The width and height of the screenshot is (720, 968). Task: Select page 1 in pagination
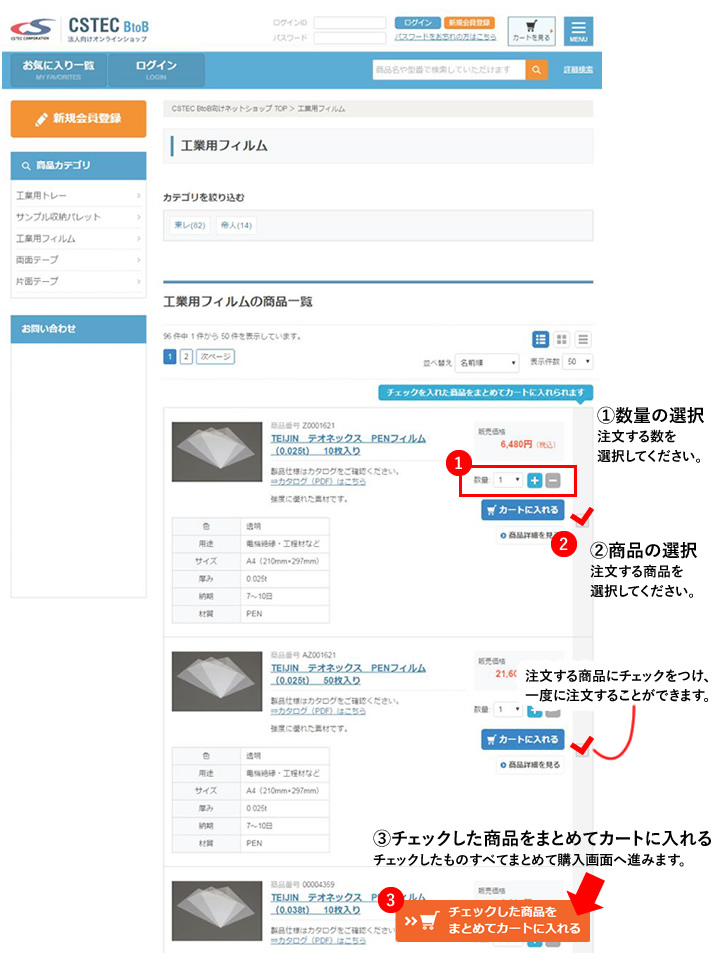pos(170,356)
